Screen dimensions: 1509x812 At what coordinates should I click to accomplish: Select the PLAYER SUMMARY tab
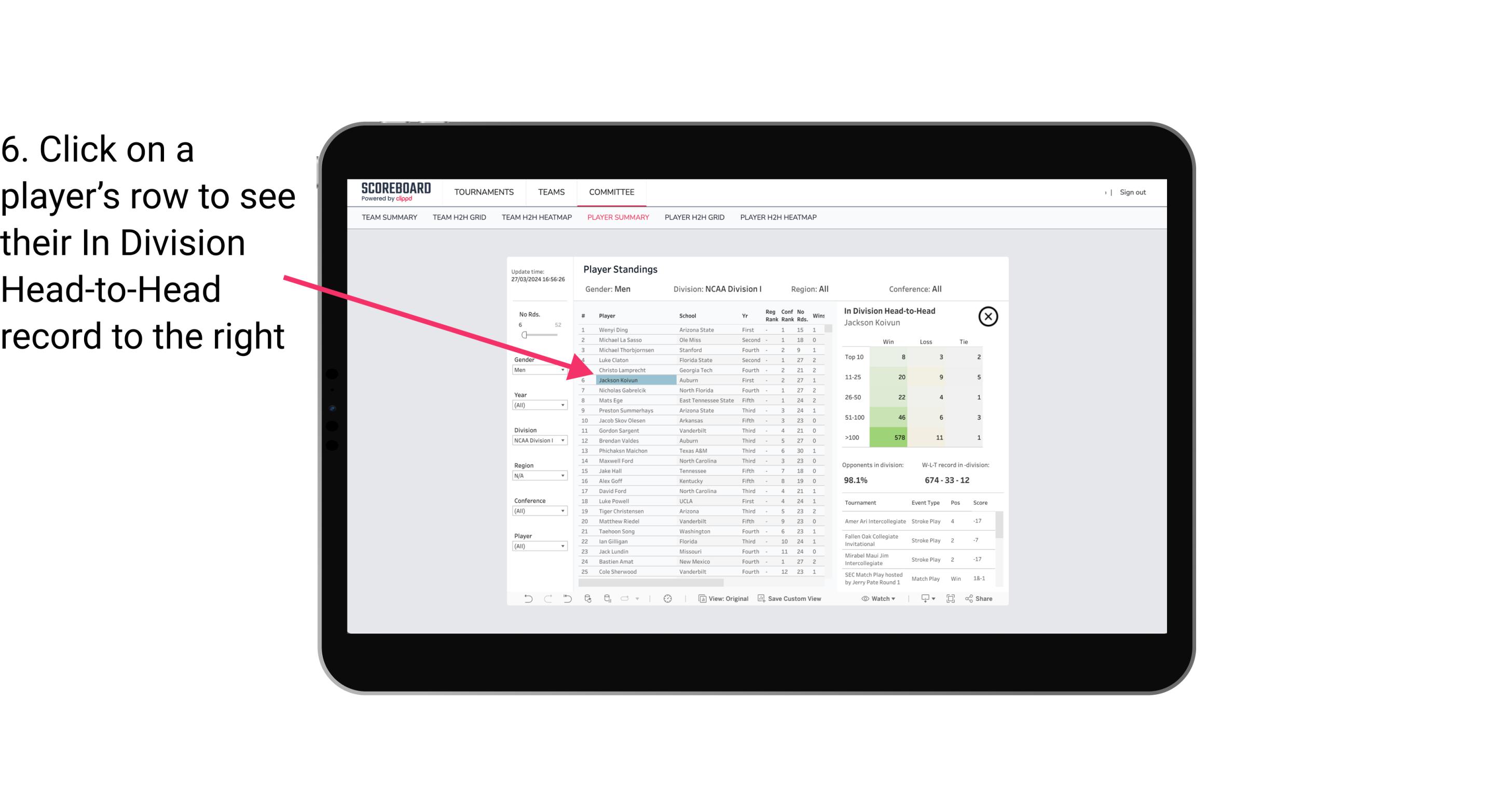[x=617, y=217]
